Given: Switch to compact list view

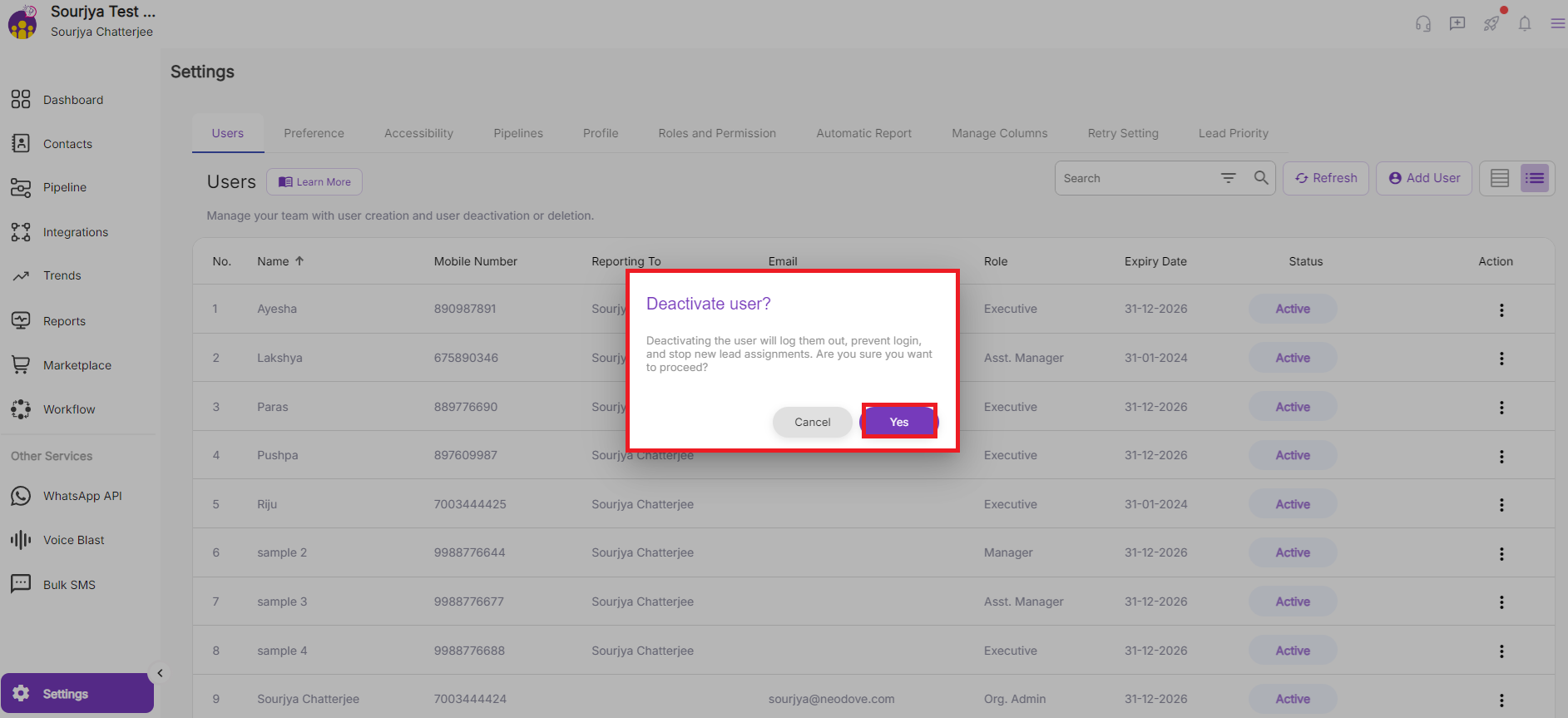Looking at the screenshot, I should pos(1534,178).
